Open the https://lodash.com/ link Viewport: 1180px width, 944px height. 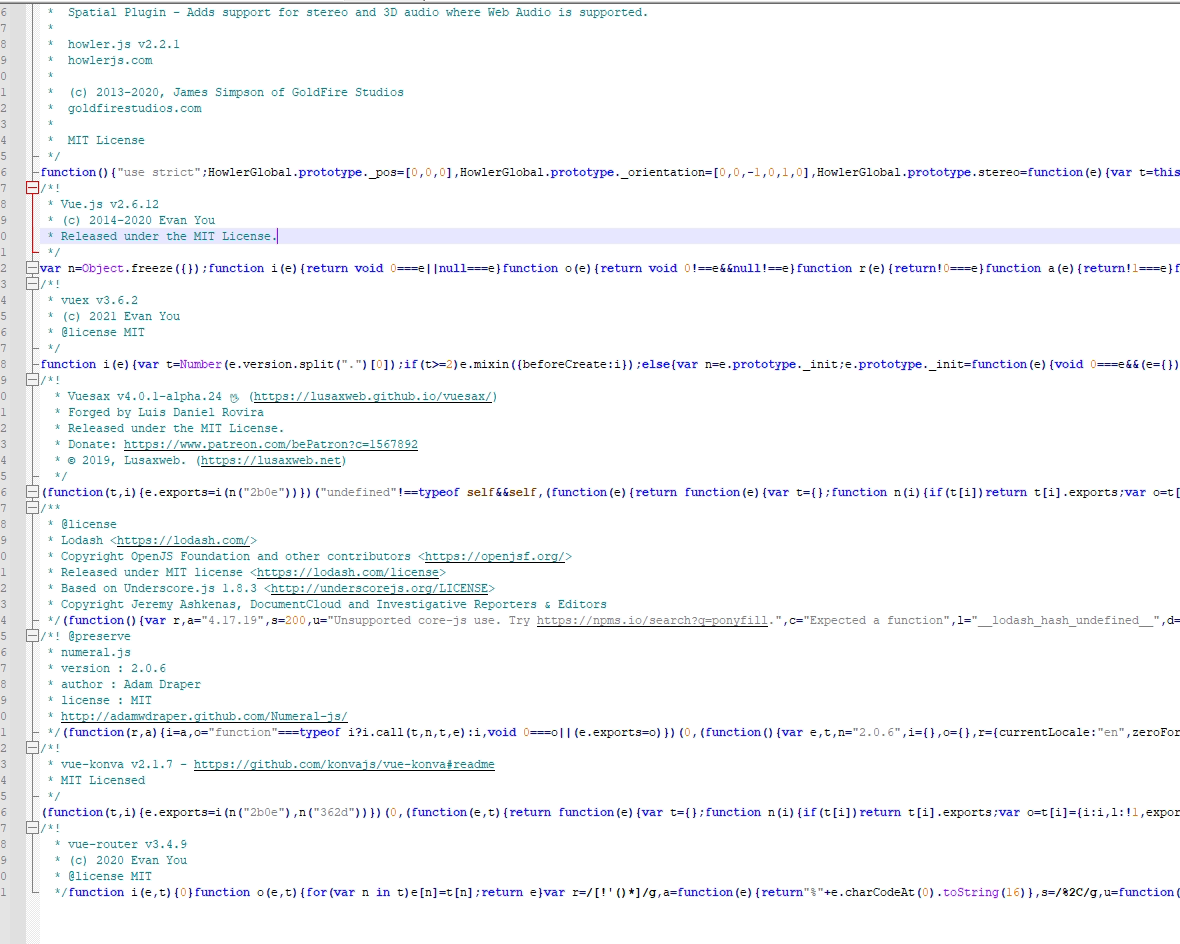pyautogui.click(x=184, y=541)
